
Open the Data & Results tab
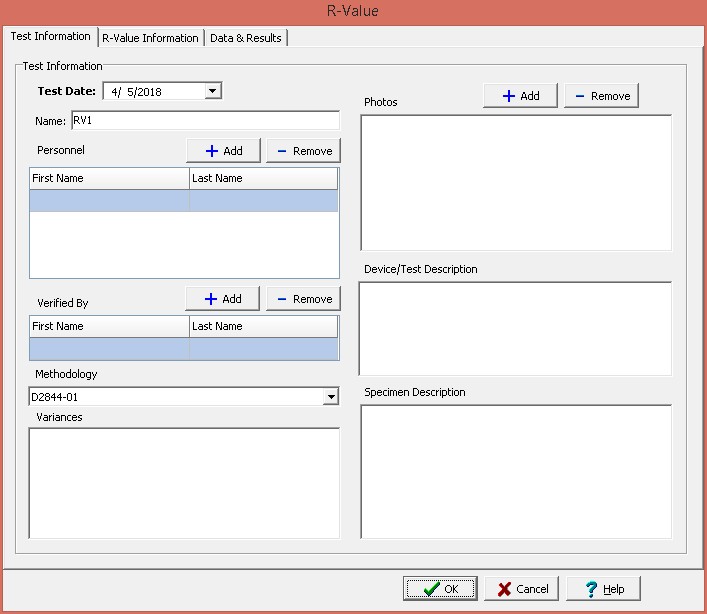[246, 38]
